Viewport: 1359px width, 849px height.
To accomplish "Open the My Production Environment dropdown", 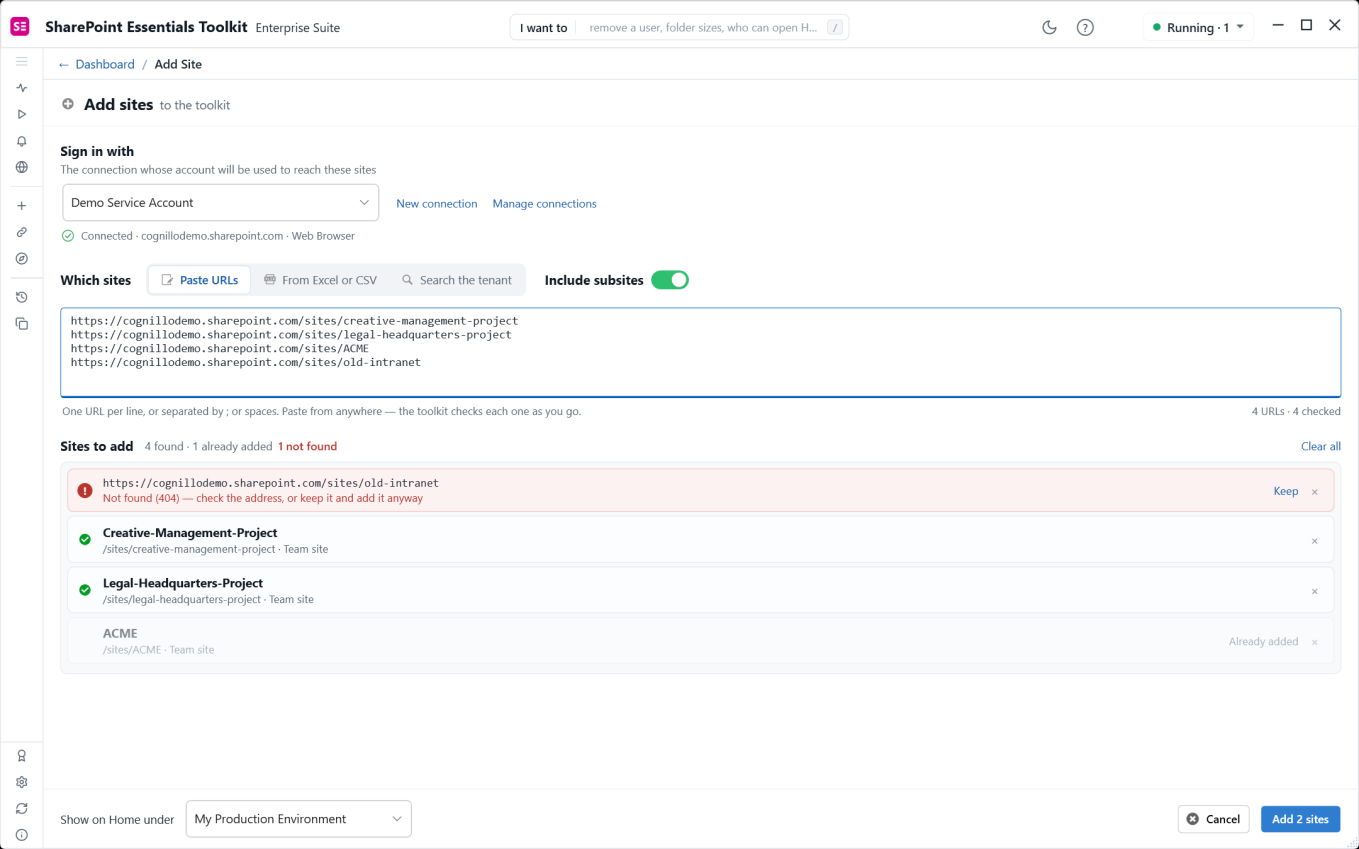I will [x=299, y=818].
